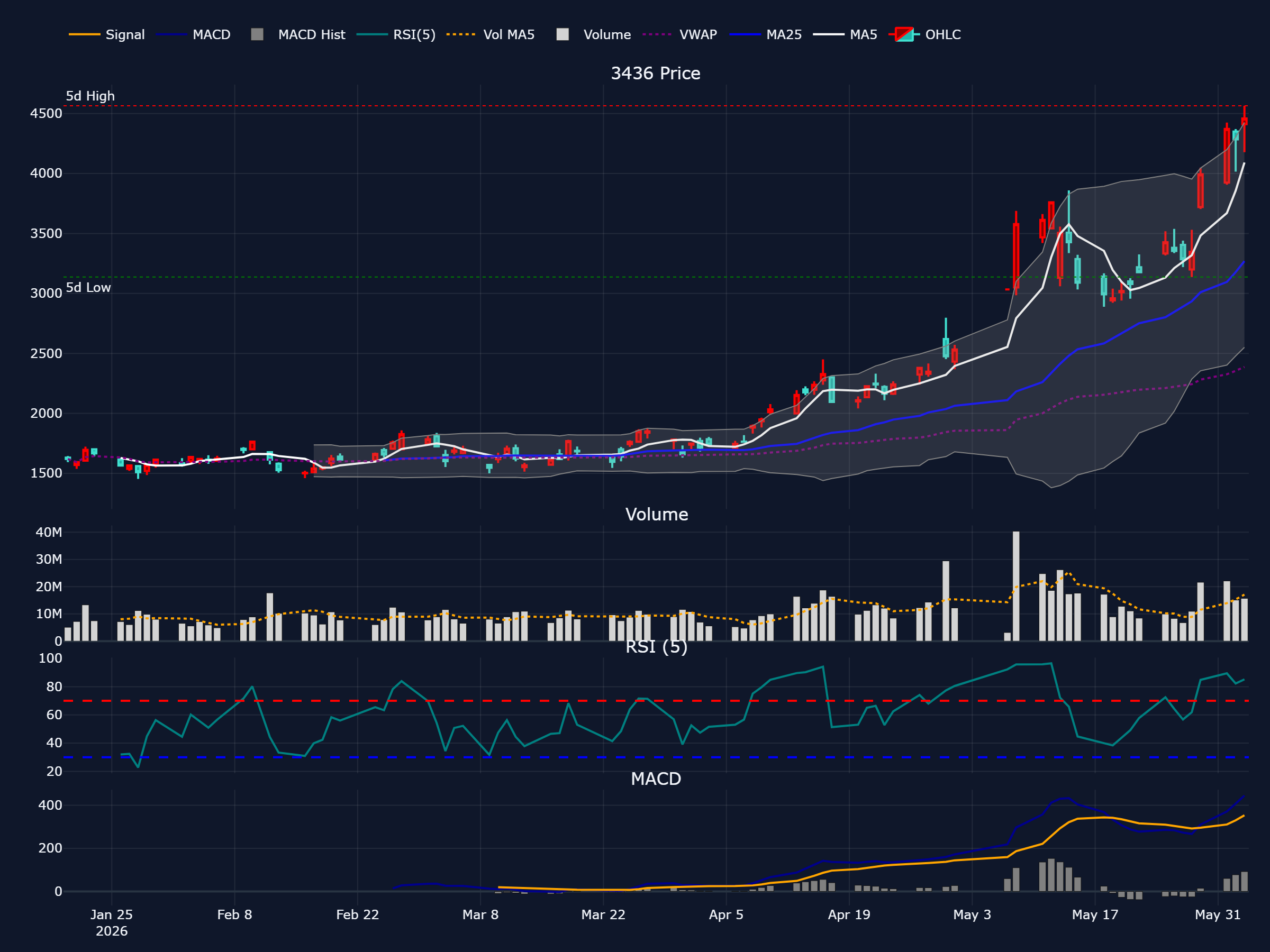Viewport: 1270px width, 952px height.
Task: Click the MACD axis label 400
Action: (50, 805)
